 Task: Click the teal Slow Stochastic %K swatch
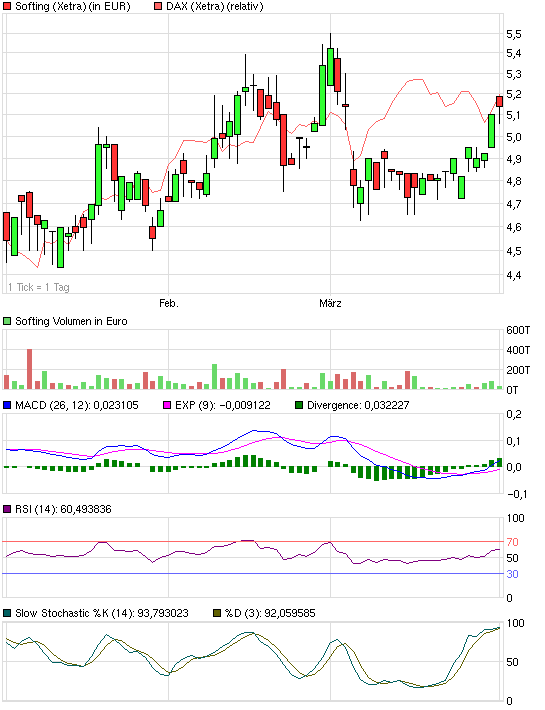(x=7, y=614)
